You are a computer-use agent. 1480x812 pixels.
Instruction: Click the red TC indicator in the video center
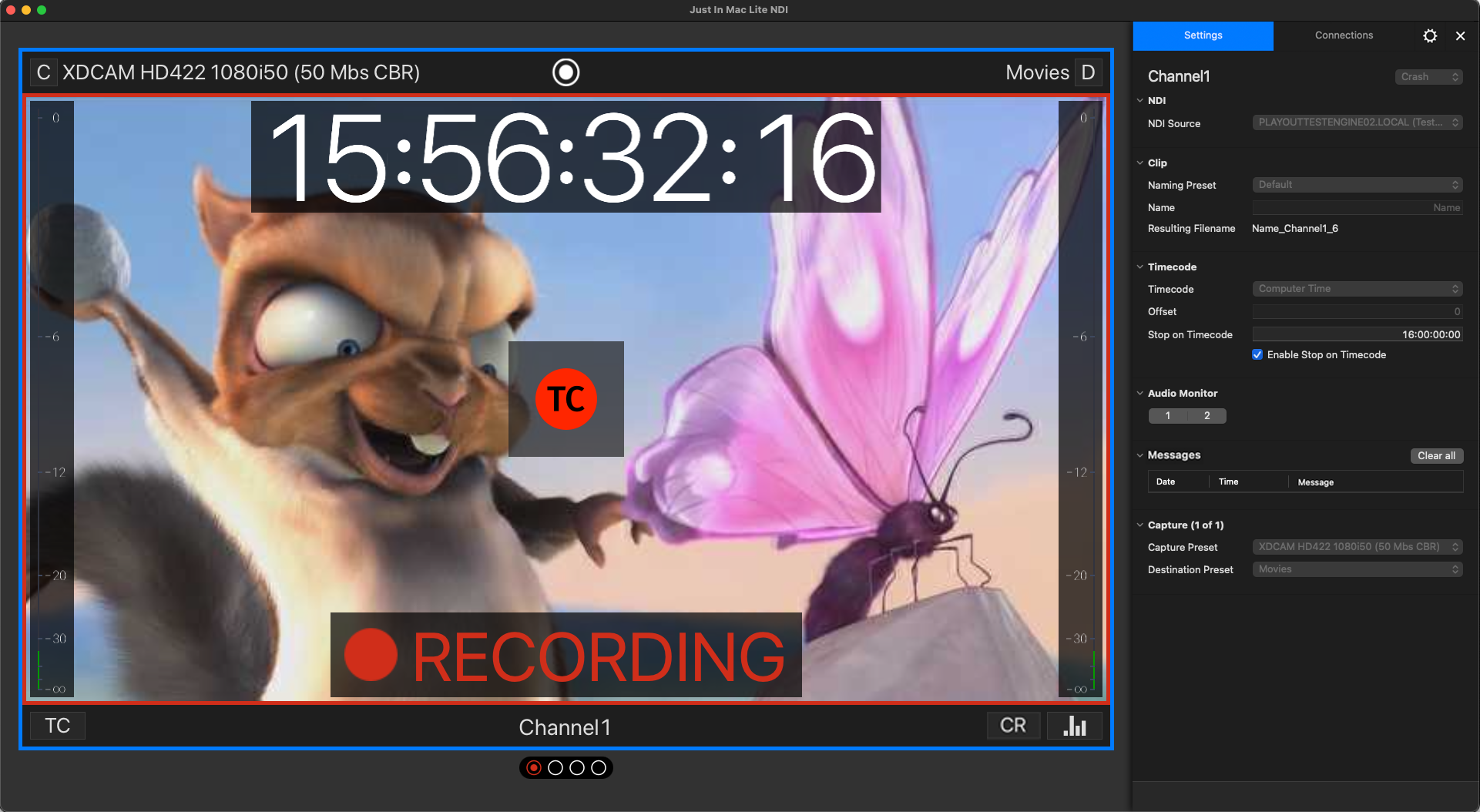(x=566, y=399)
